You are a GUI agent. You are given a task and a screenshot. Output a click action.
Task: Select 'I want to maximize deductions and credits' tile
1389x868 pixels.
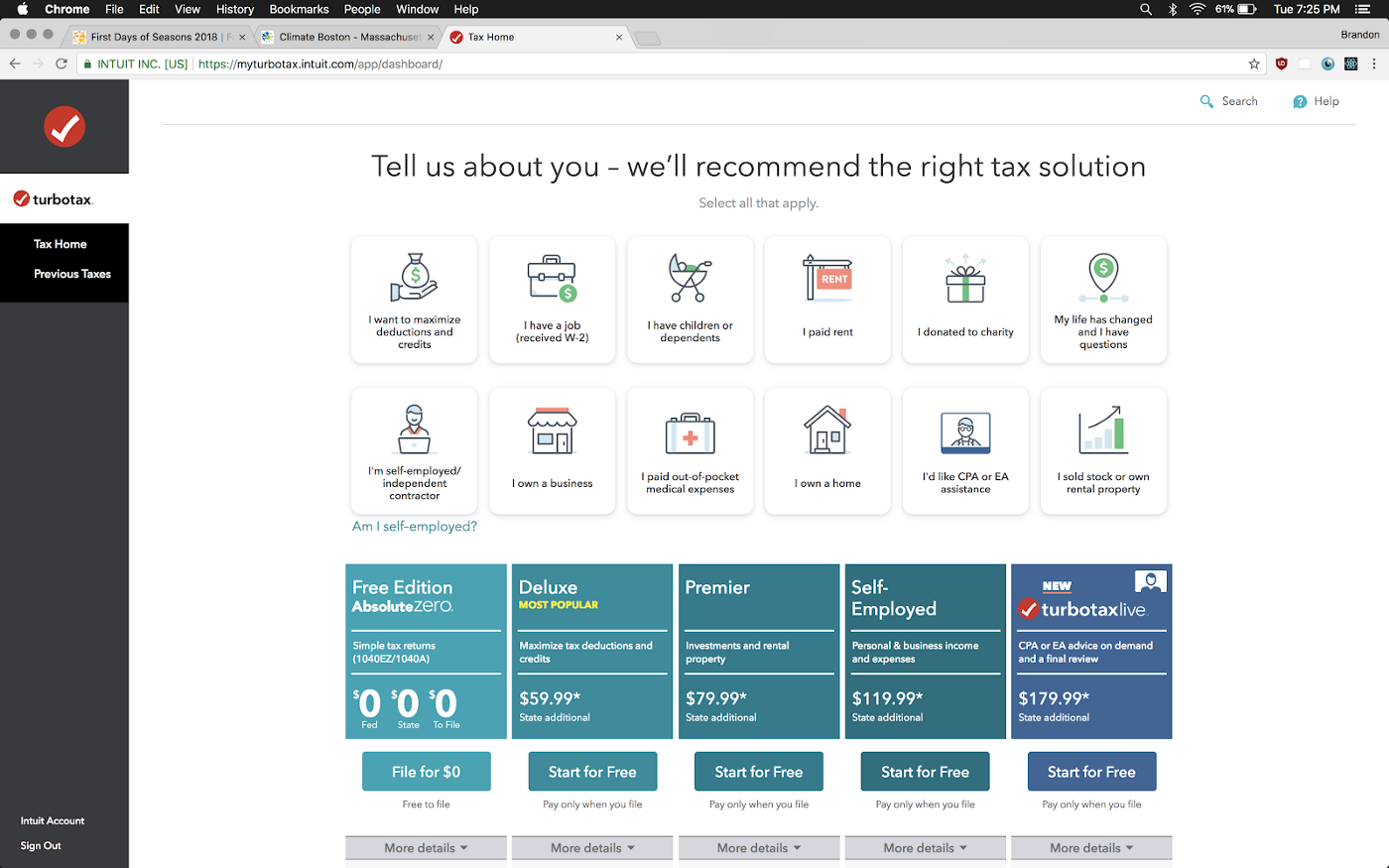pyautogui.click(x=415, y=300)
